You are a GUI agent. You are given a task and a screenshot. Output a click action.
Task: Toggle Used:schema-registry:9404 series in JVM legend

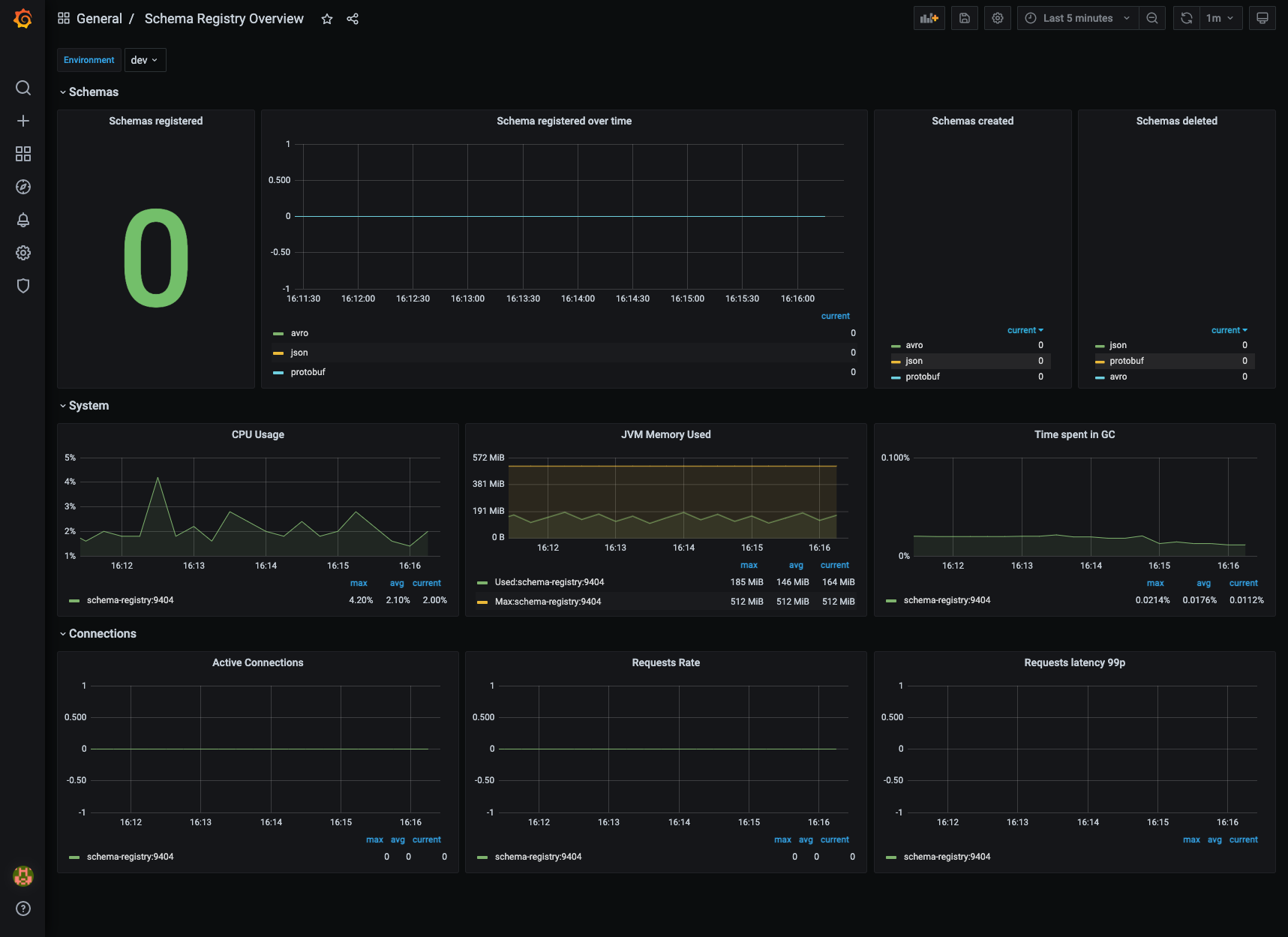coord(549,582)
